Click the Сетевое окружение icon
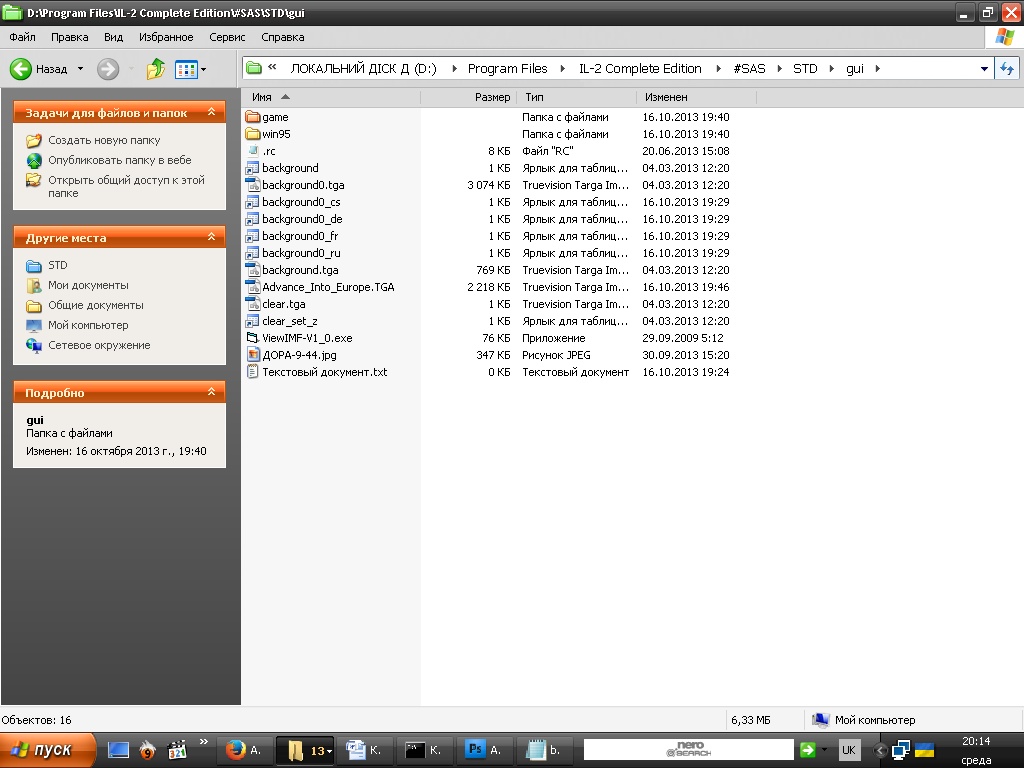This screenshot has height=768, width=1024. 34,345
